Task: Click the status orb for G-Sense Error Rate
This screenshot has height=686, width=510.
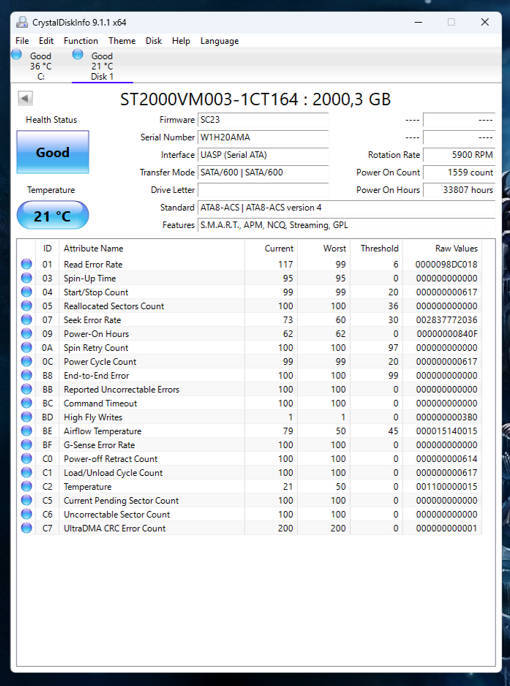Action: click(x=27, y=444)
